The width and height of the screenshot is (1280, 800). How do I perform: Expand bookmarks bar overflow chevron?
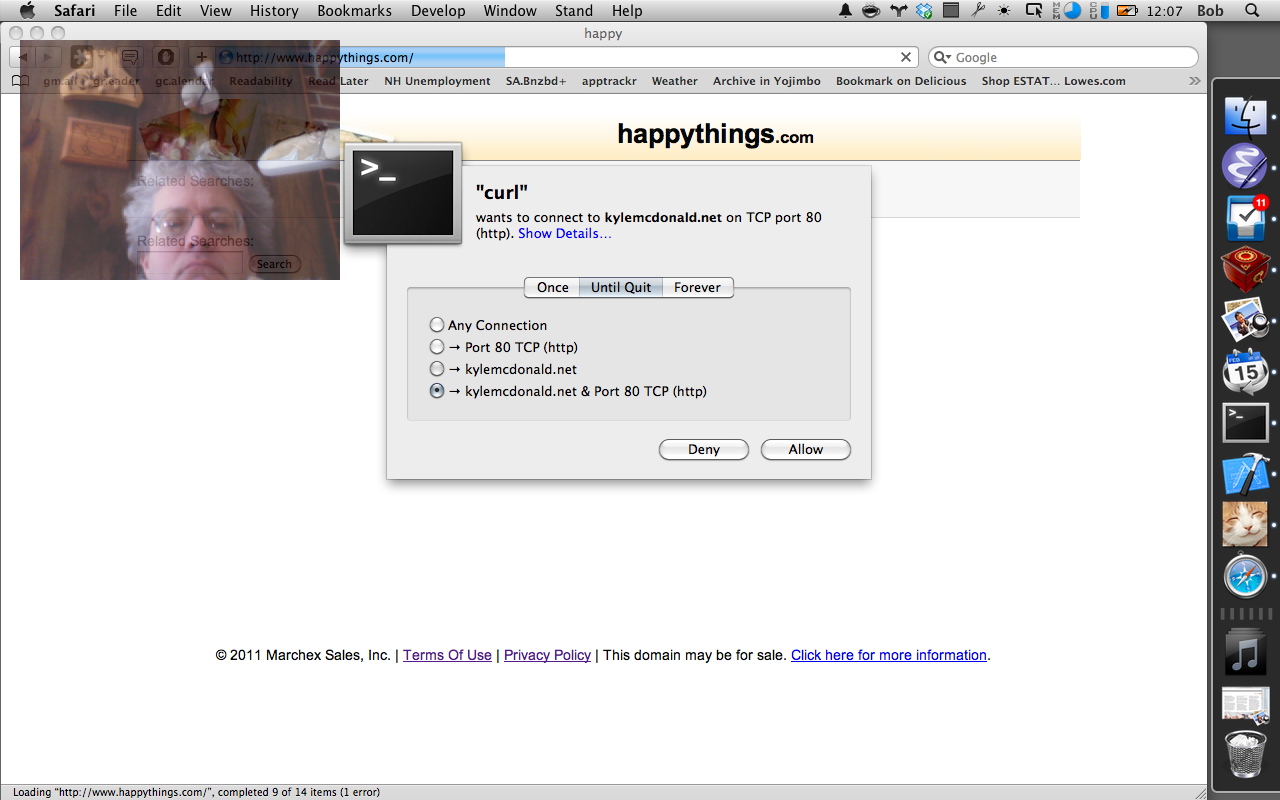point(1194,81)
